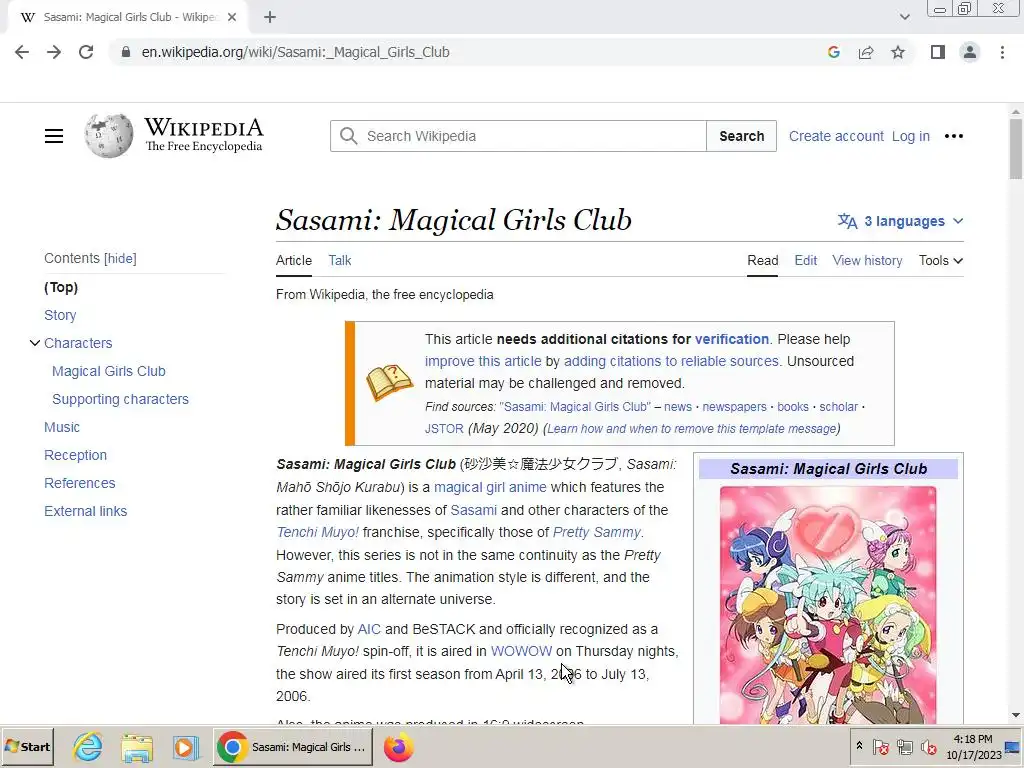1024x768 pixels.
Task: Click the muted volume tray icon
Action: click(x=928, y=747)
